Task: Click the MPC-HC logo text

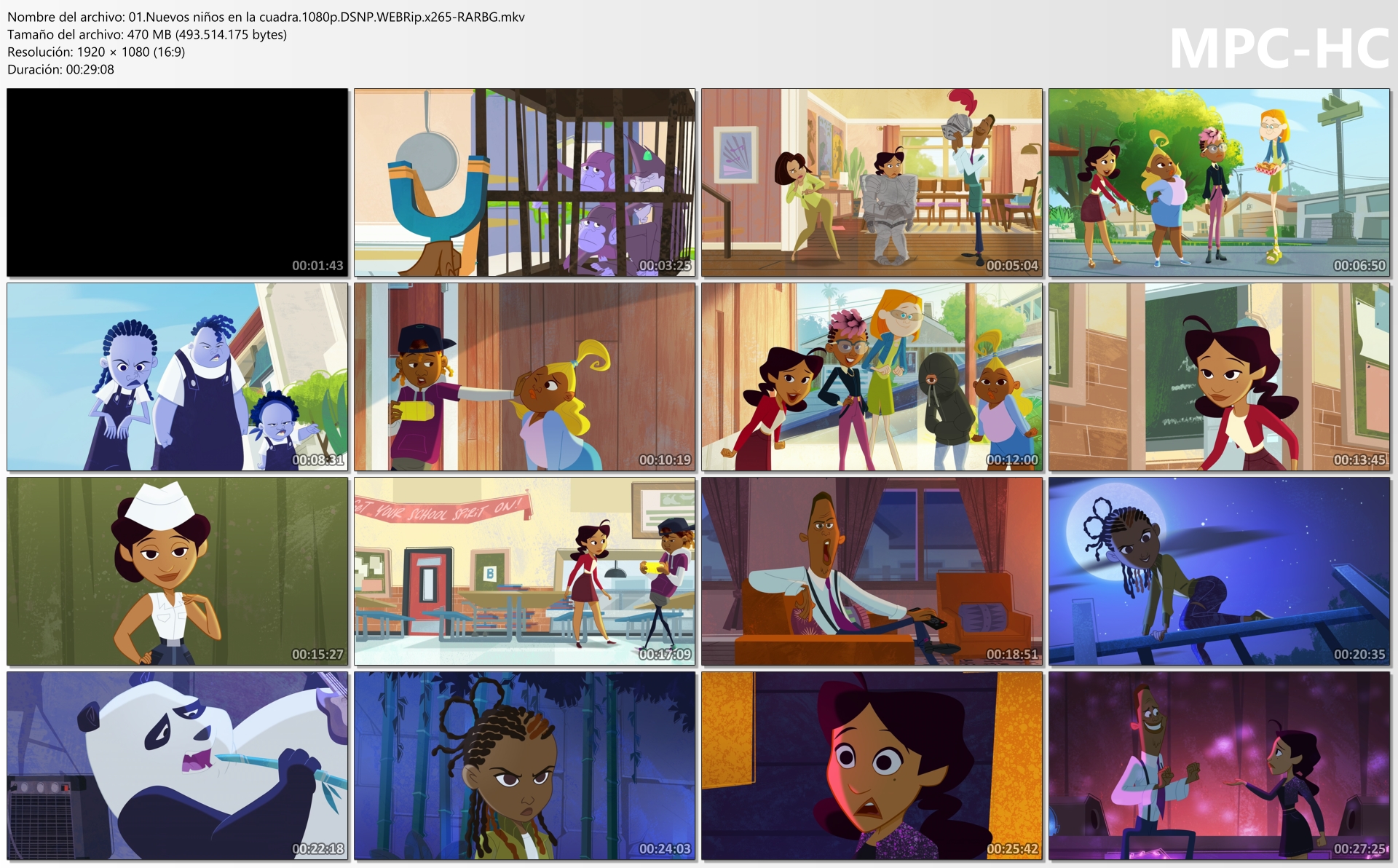Action: coord(1279,50)
